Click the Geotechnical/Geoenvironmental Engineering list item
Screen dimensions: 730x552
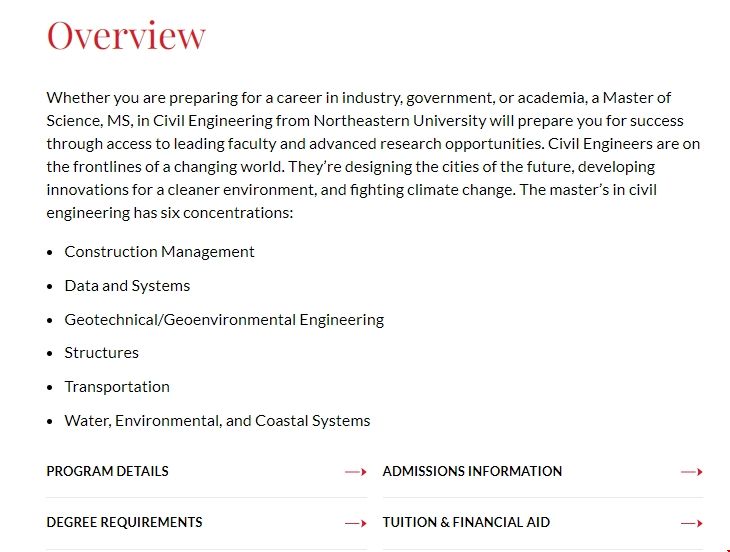tap(224, 320)
